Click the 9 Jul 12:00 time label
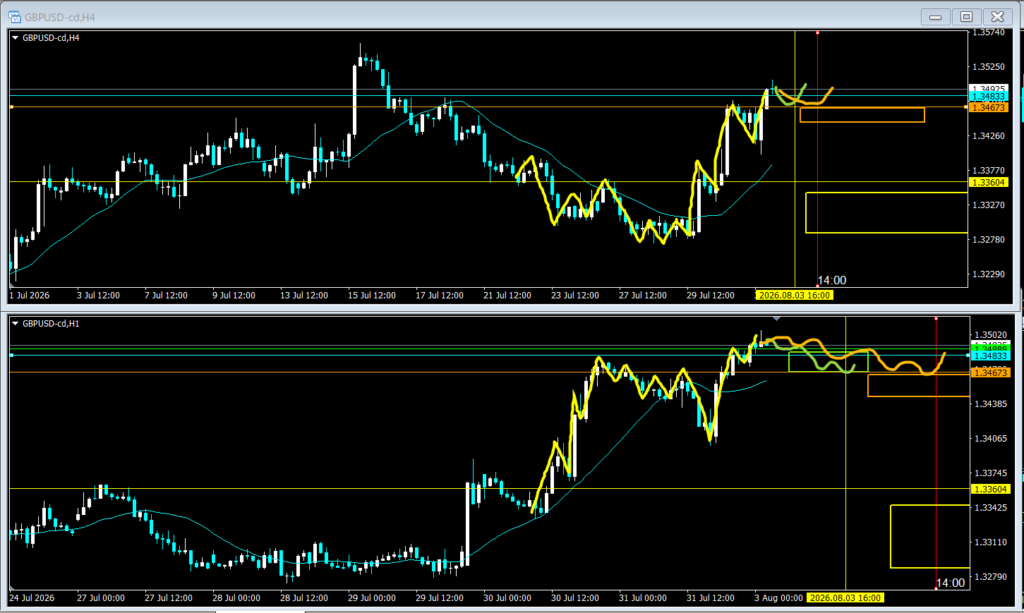 point(234,295)
